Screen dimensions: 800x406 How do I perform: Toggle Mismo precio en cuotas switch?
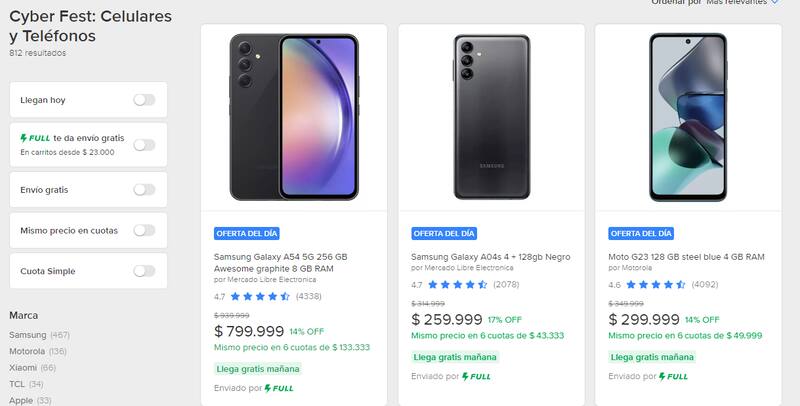pos(144,230)
